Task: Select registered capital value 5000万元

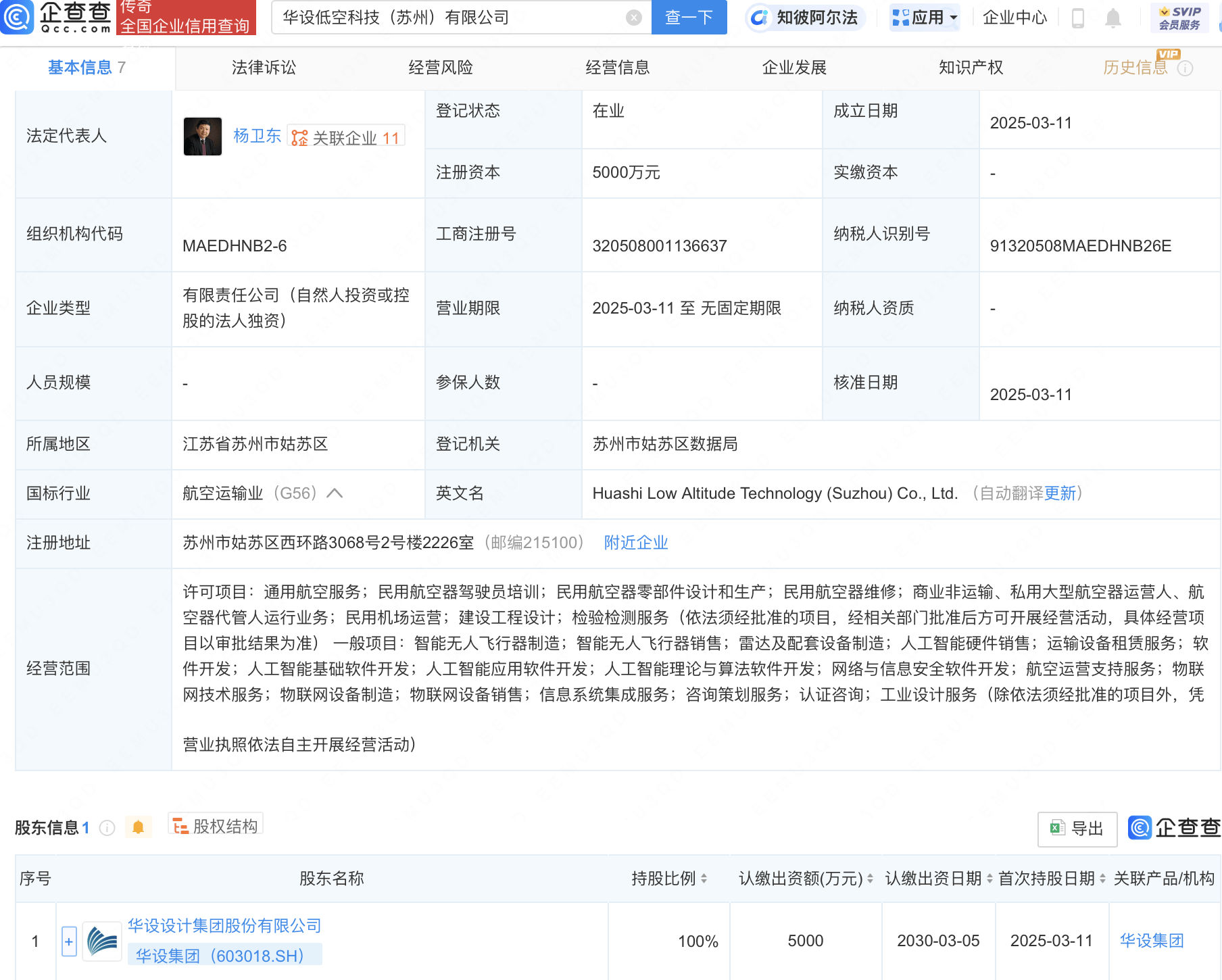Action: tap(626, 172)
